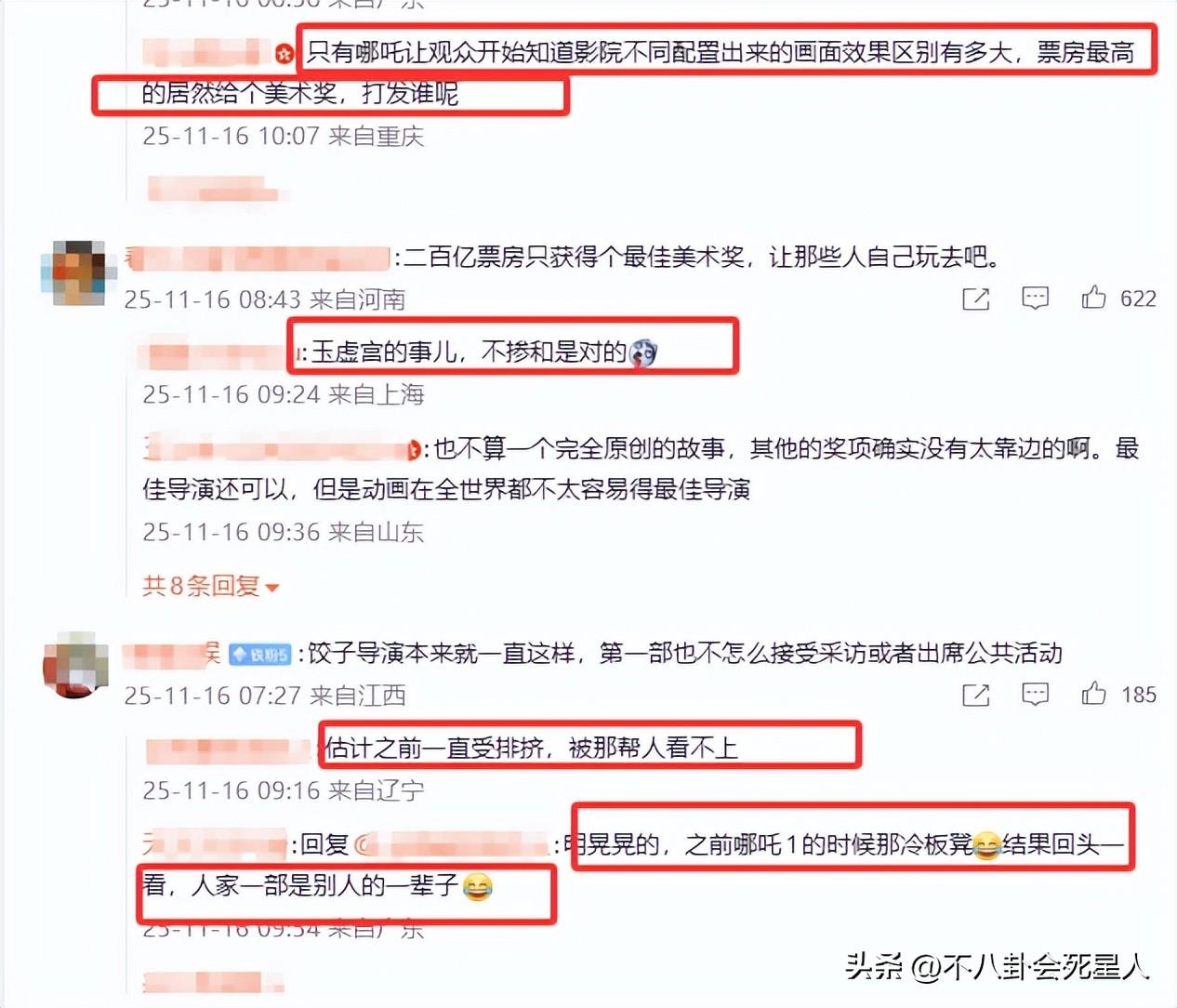Click the 头条 @不八卦会死星人 watermark
Viewport: 1177px width, 1008px height.
998,967
